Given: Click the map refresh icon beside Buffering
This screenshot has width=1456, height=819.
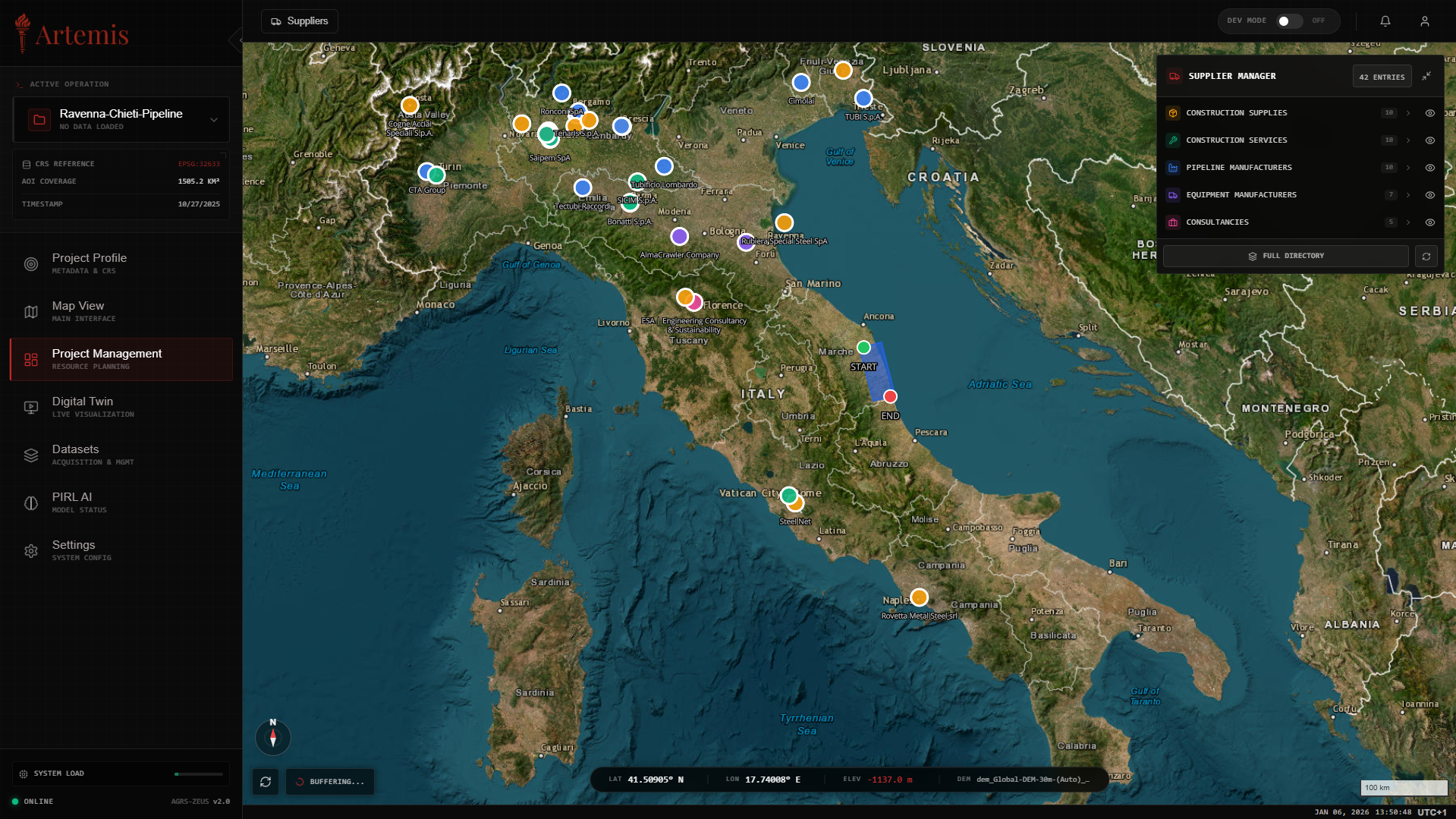Looking at the screenshot, I should (x=266, y=781).
